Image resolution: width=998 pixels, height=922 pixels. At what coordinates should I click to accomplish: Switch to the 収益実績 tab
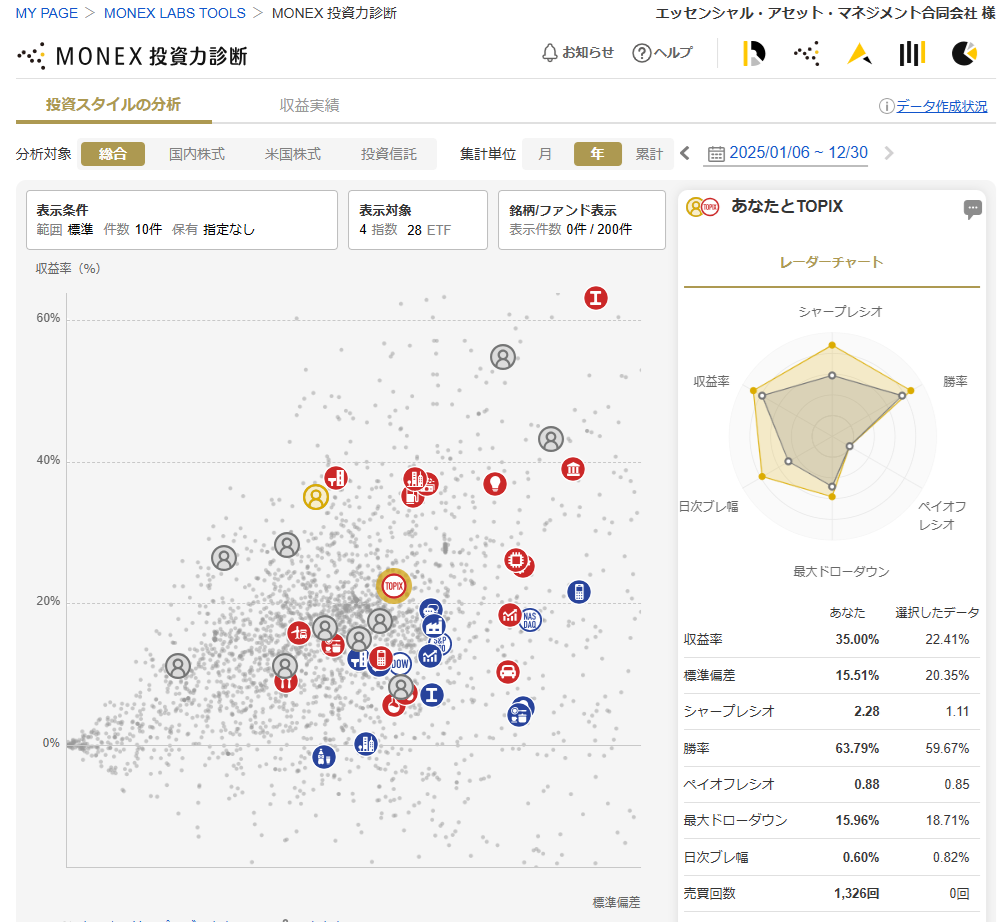[x=309, y=105]
